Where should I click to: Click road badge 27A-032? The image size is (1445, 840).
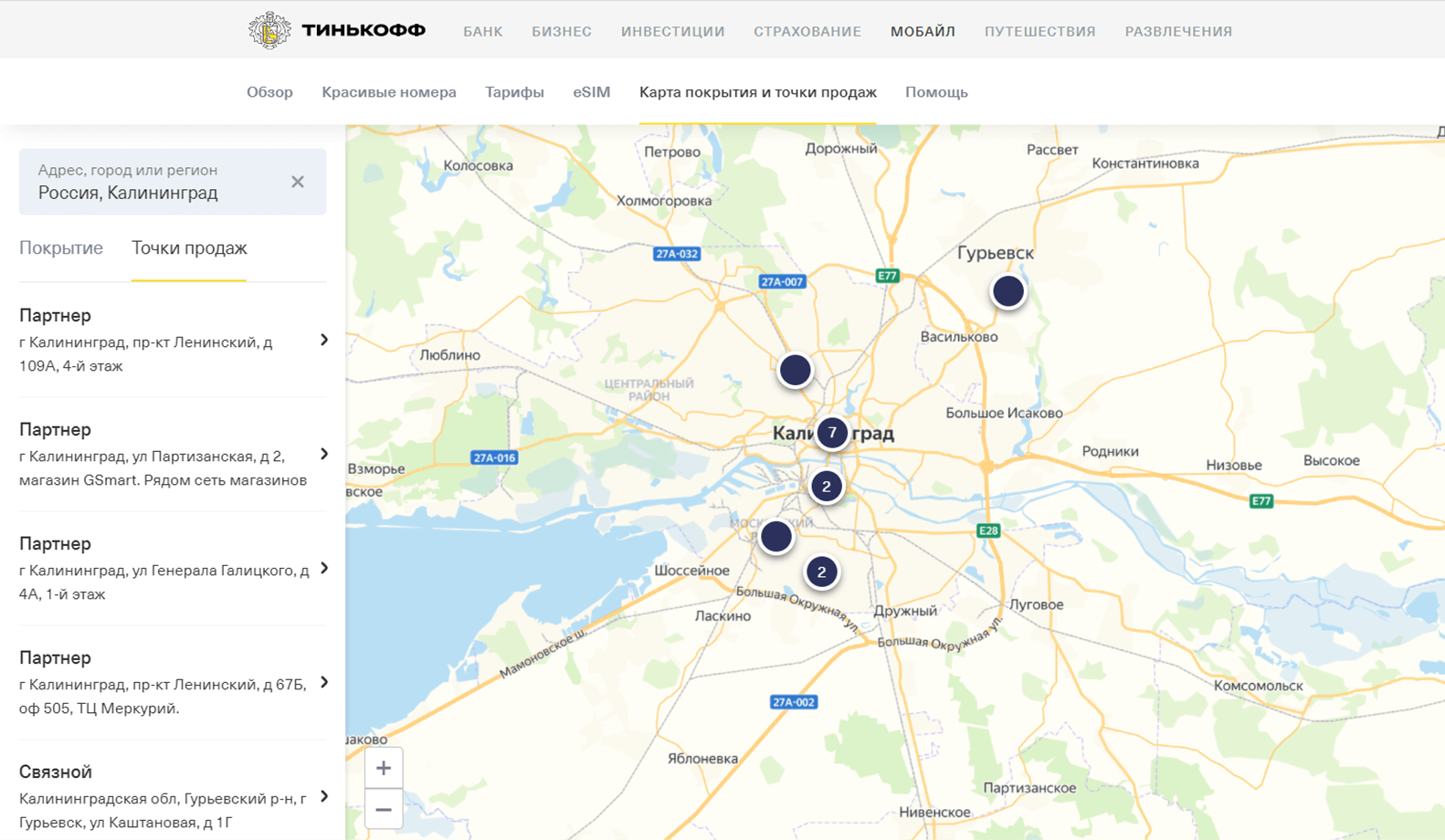click(x=677, y=254)
